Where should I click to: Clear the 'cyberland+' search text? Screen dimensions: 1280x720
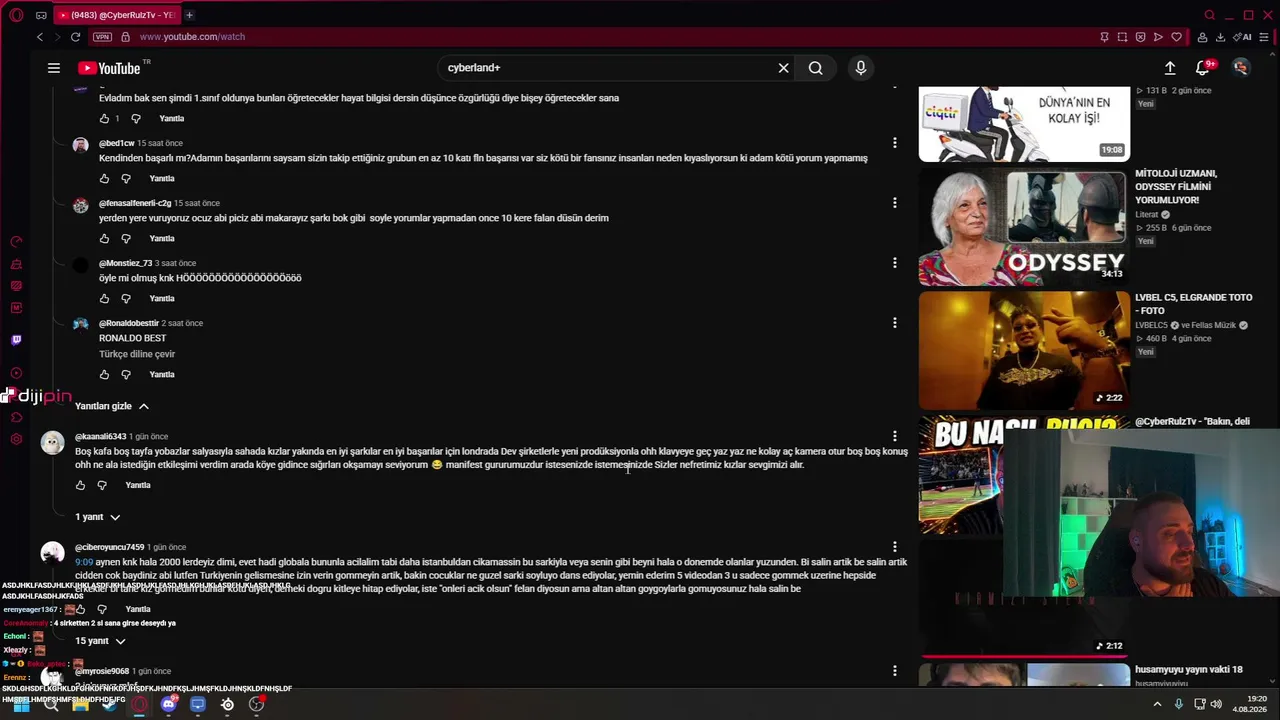(784, 68)
